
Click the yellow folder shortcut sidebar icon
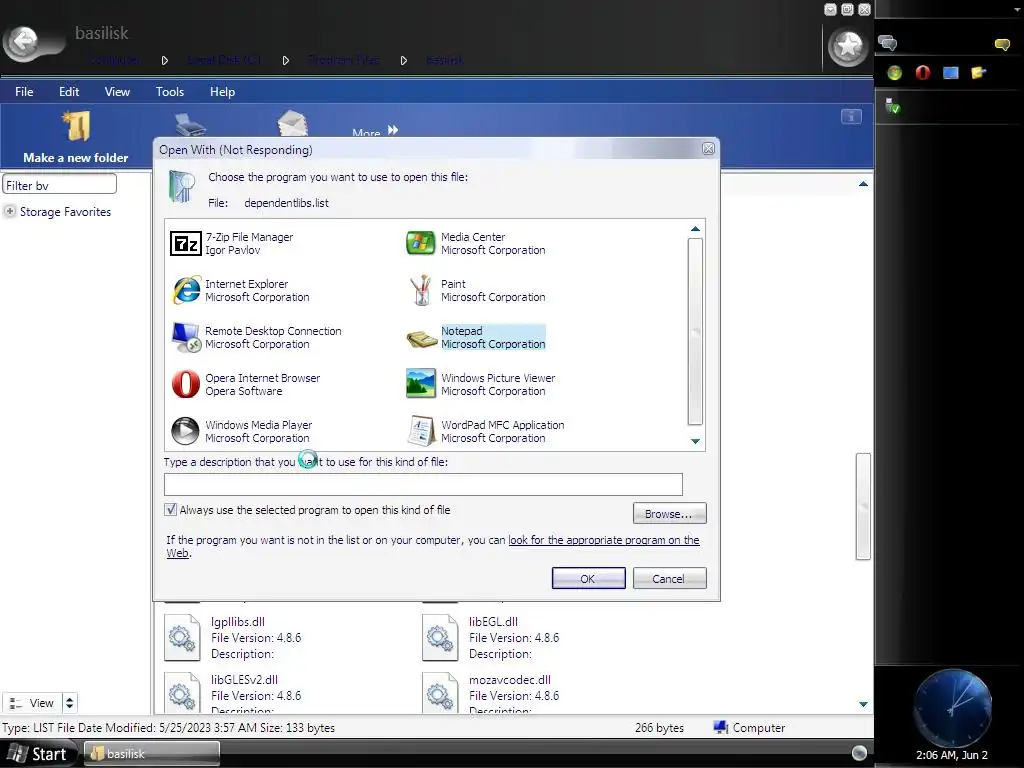click(x=978, y=72)
